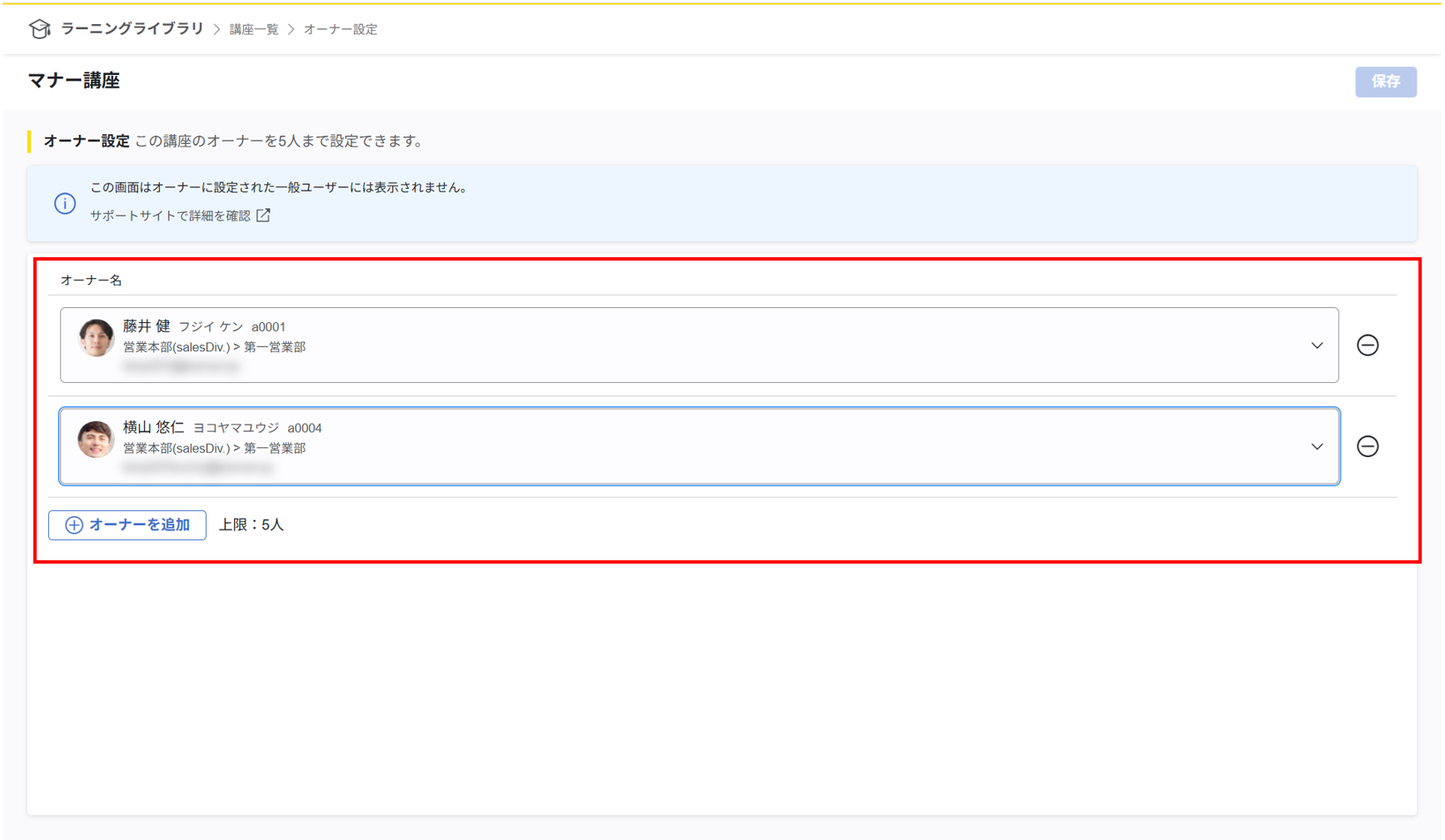Expand the owner selector for 横山 悠仁
The image size is (1445, 840).
(x=1318, y=446)
